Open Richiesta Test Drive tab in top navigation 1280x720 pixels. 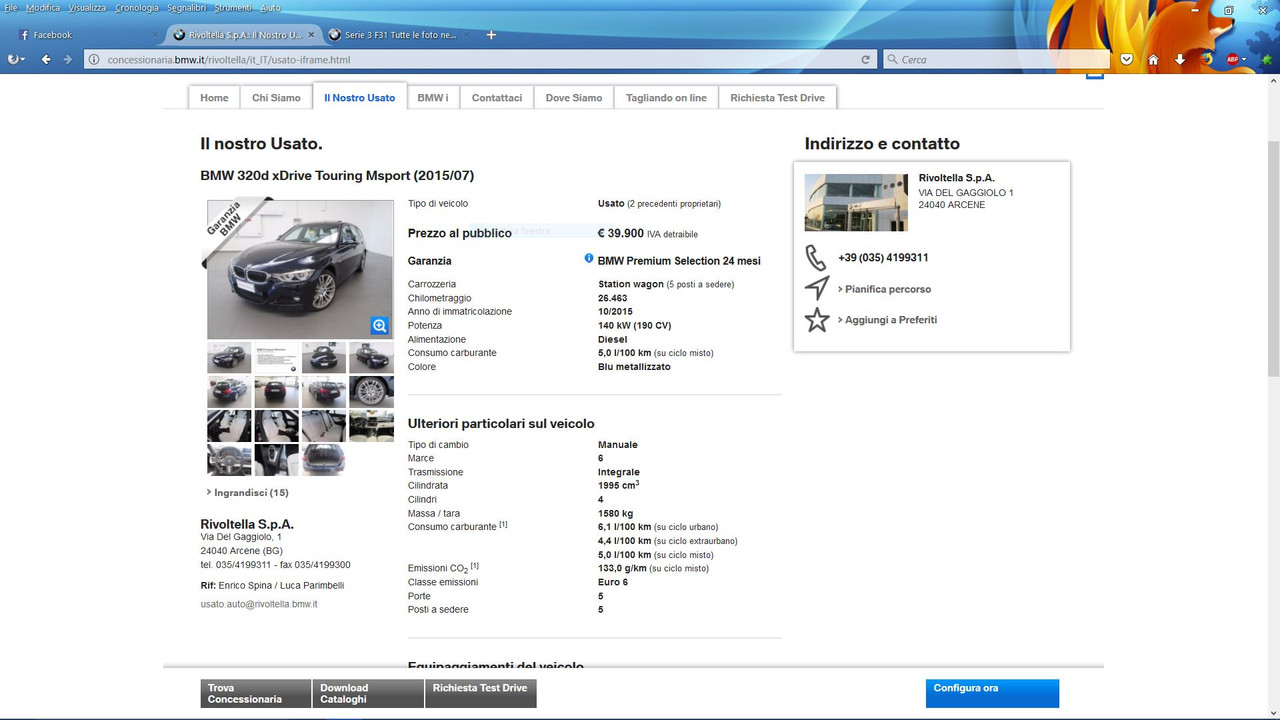click(778, 97)
